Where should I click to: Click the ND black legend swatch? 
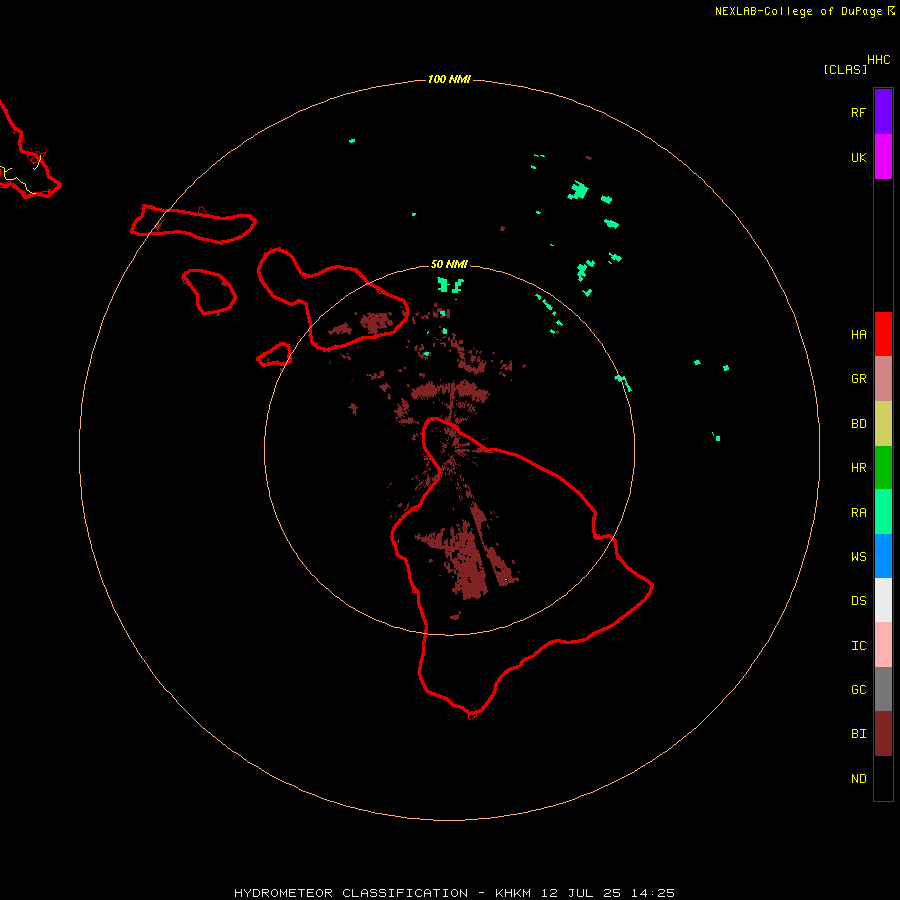tap(883, 778)
